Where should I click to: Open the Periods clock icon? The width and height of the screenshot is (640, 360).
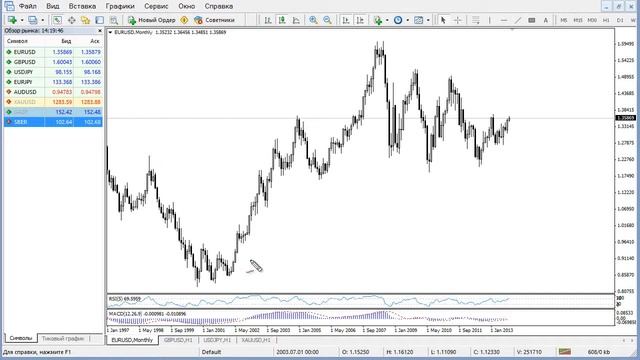(x=398, y=20)
